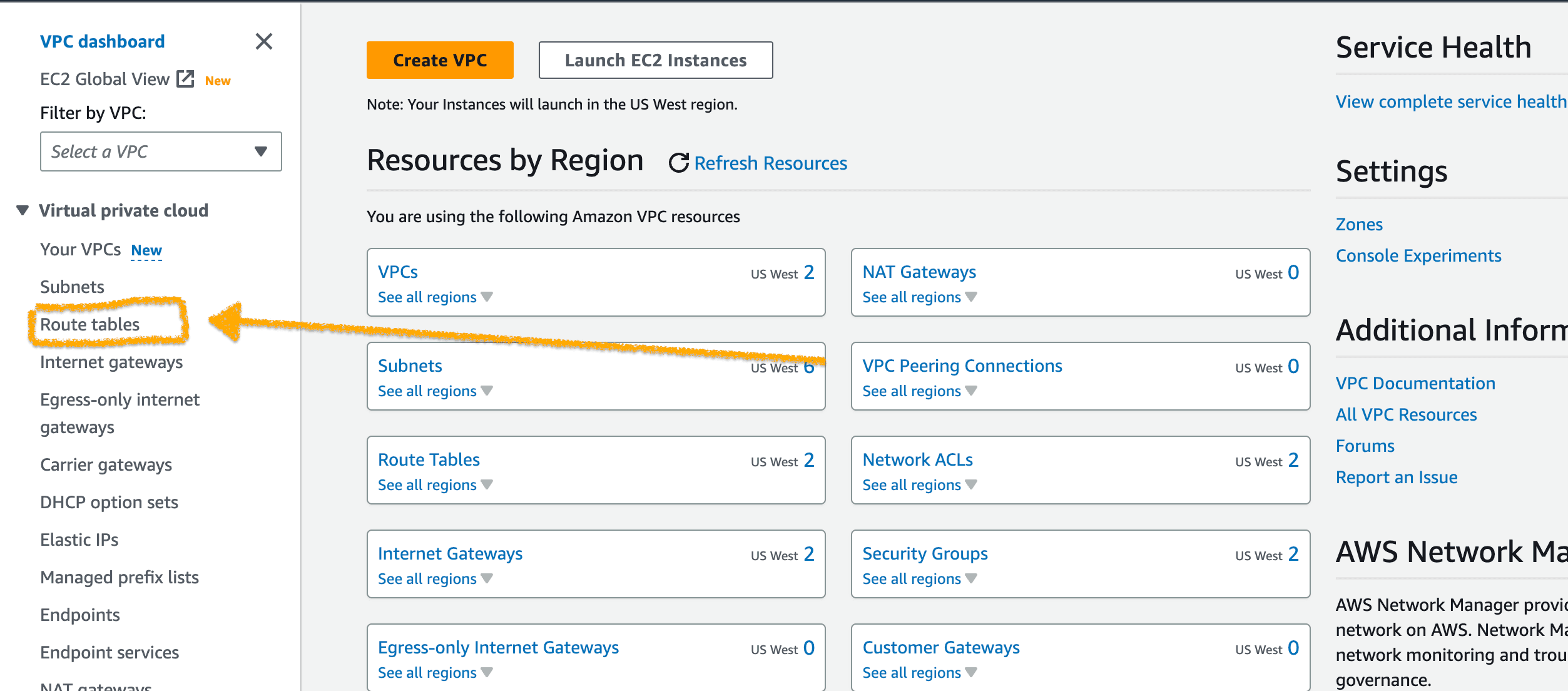The image size is (1568, 691).
Task: Open Internet gateways in the sidebar
Action: [111, 362]
